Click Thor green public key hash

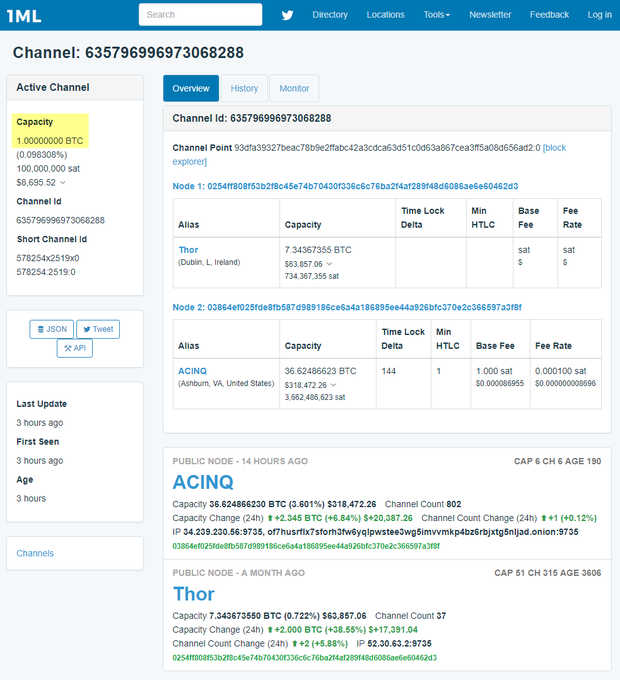304,658
